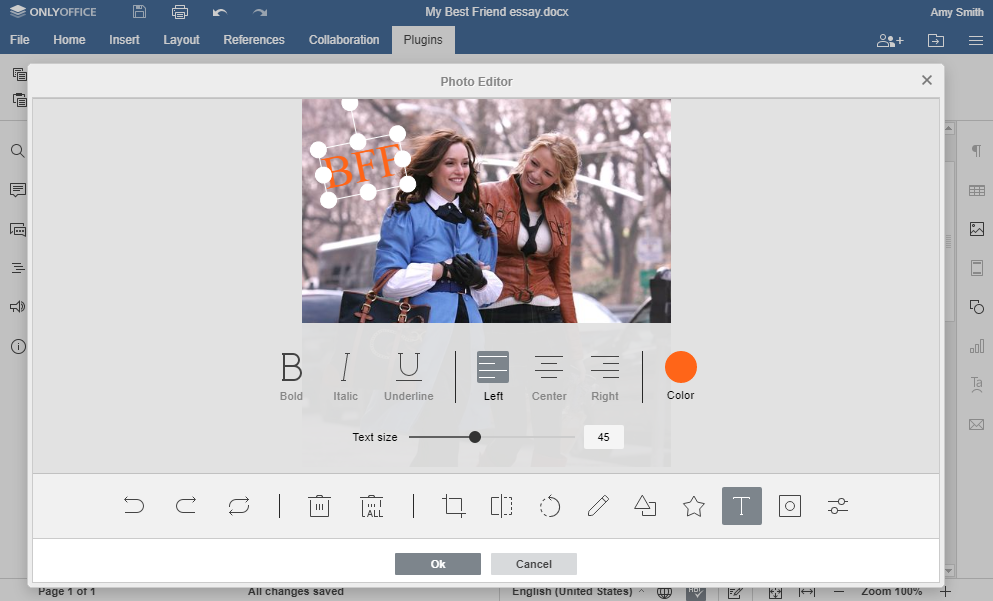The width and height of the screenshot is (993, 601).
Task: Align text Right
Action: click(x=605, y=376)
